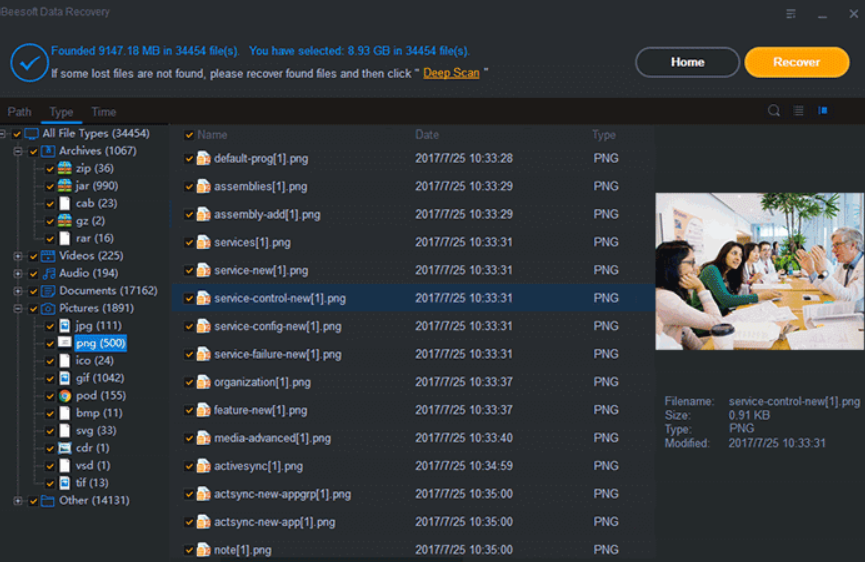
Task: Switch to list view icon
Action: tap(798, 110)
